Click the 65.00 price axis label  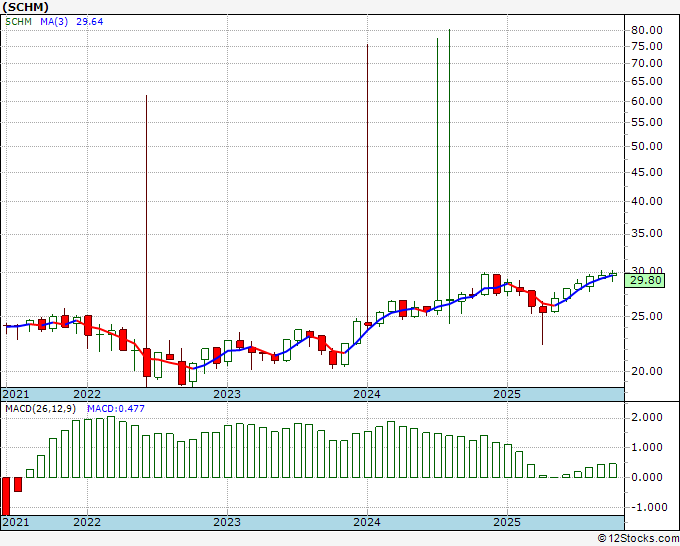647,82
